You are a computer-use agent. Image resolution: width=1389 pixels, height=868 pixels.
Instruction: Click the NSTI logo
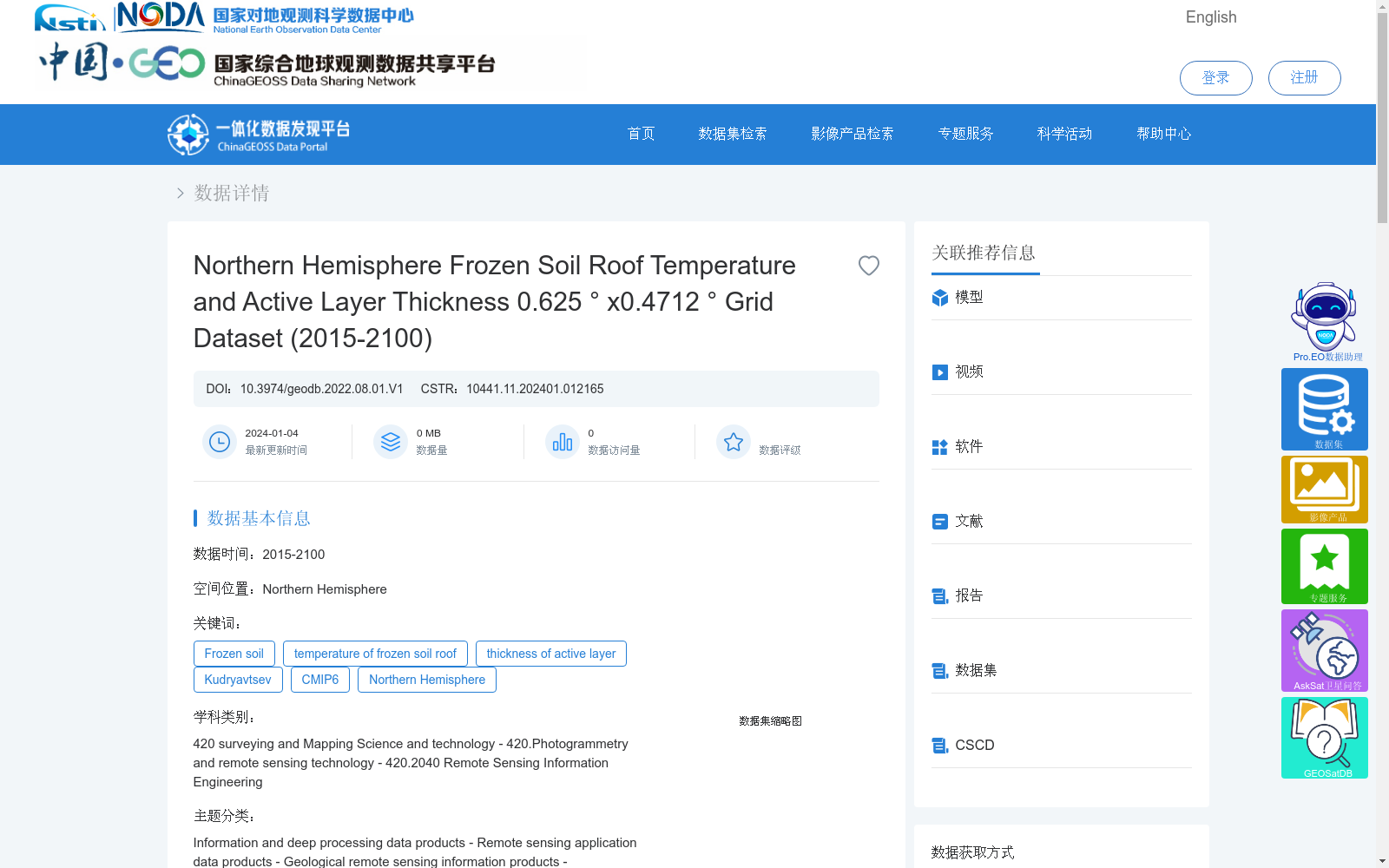point(69,17)
